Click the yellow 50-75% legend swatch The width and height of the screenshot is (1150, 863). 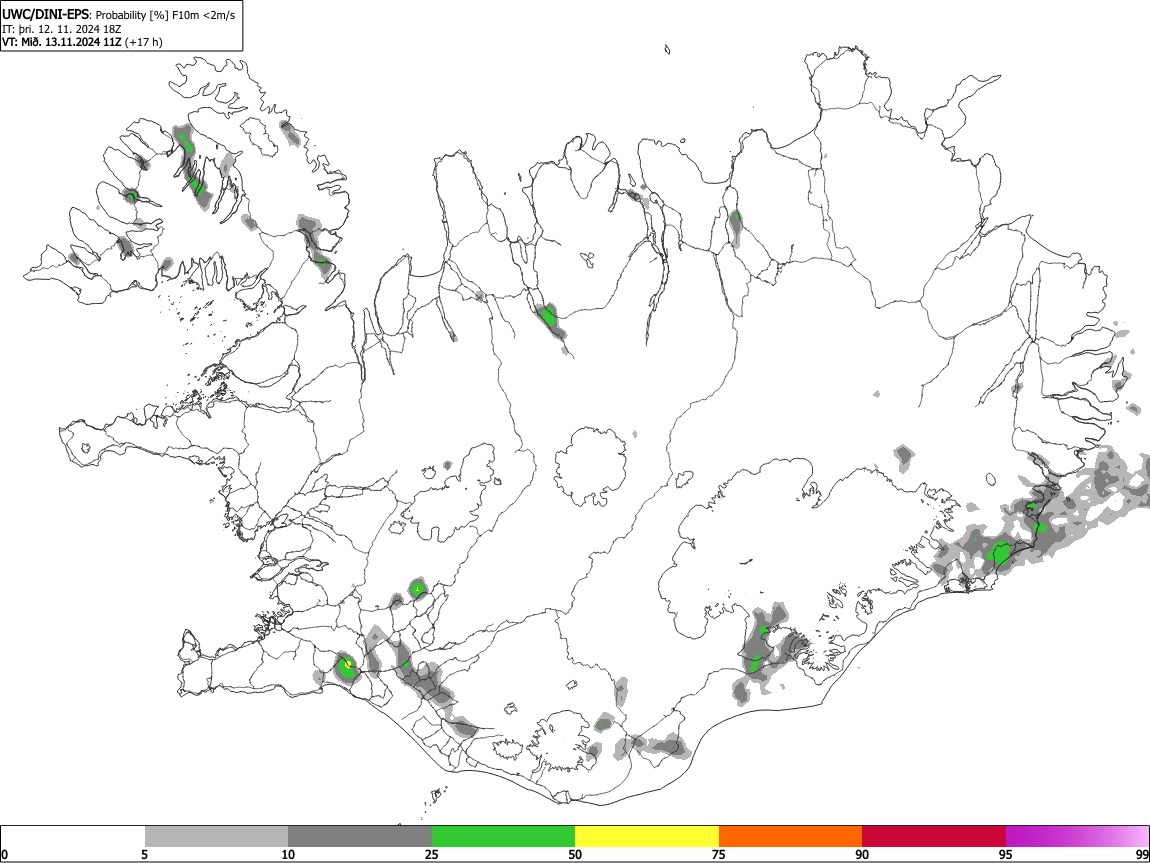(647, 837)
